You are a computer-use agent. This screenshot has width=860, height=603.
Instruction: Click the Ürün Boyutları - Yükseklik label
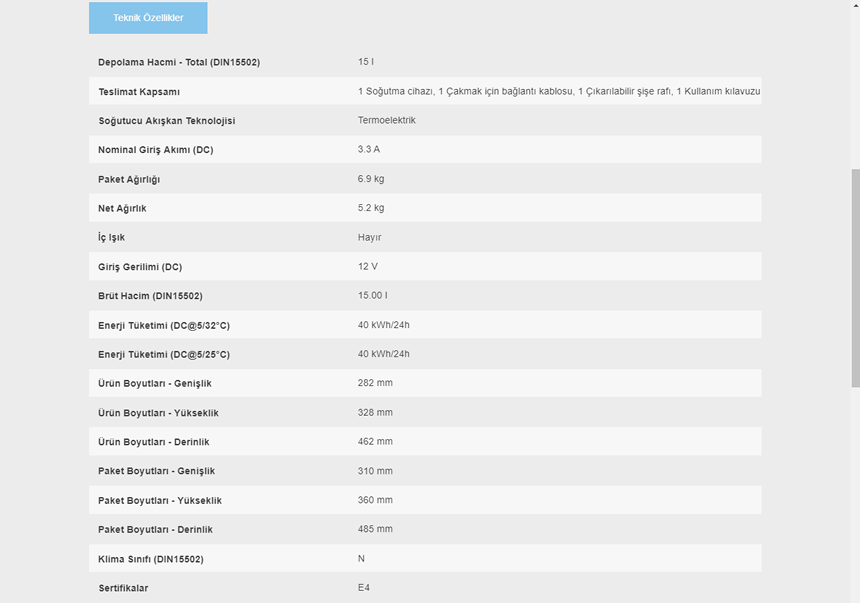[158, 413]
